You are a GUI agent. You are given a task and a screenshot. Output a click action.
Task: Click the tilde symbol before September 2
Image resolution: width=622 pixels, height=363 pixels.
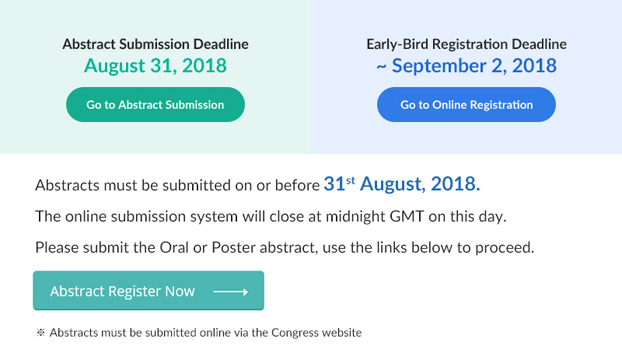(381, 67)
